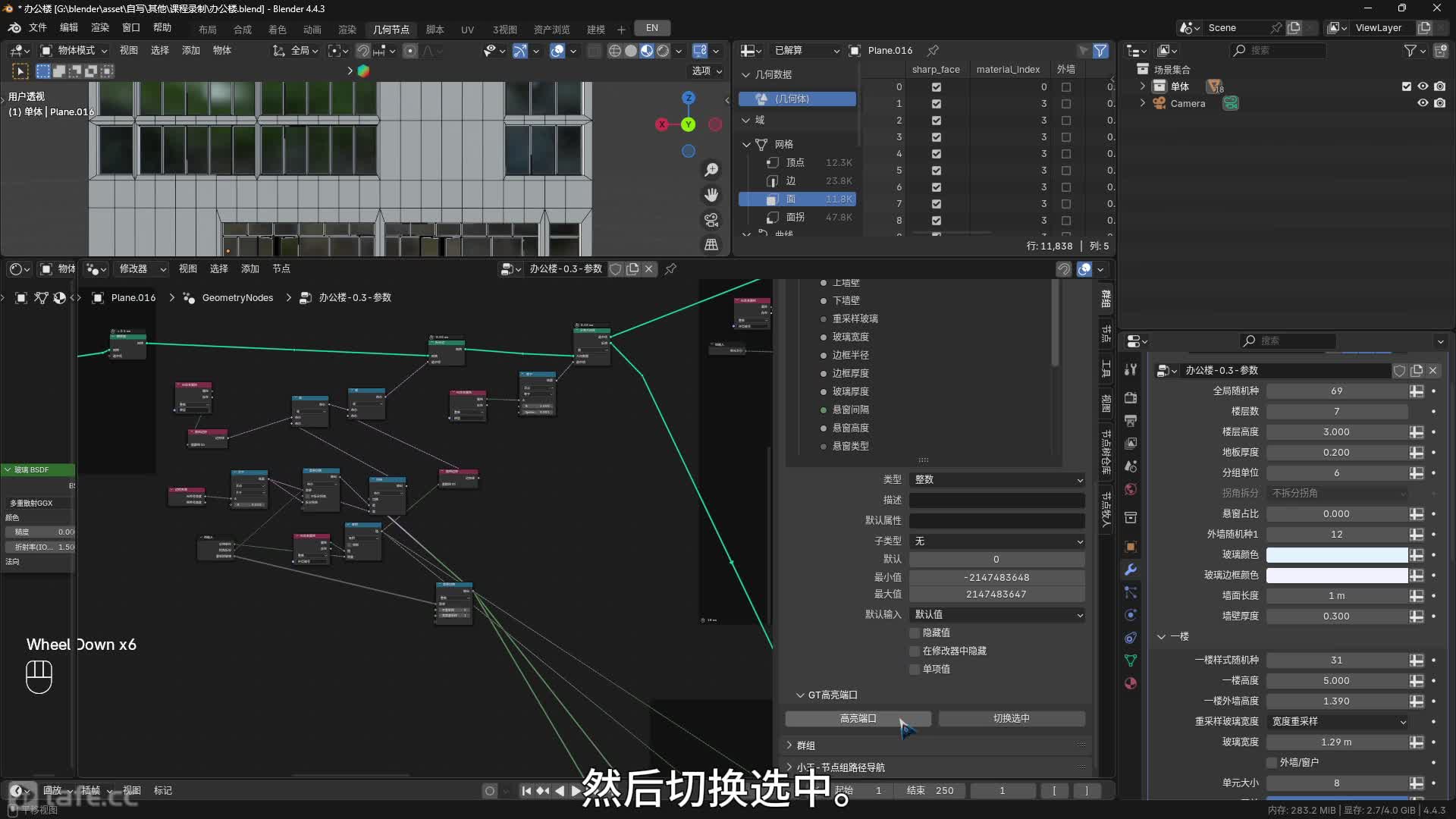Viewport: 1456px width, 819px height.
Task: Open the 物体模式 mode dropdown
Action: click(74, 51)
